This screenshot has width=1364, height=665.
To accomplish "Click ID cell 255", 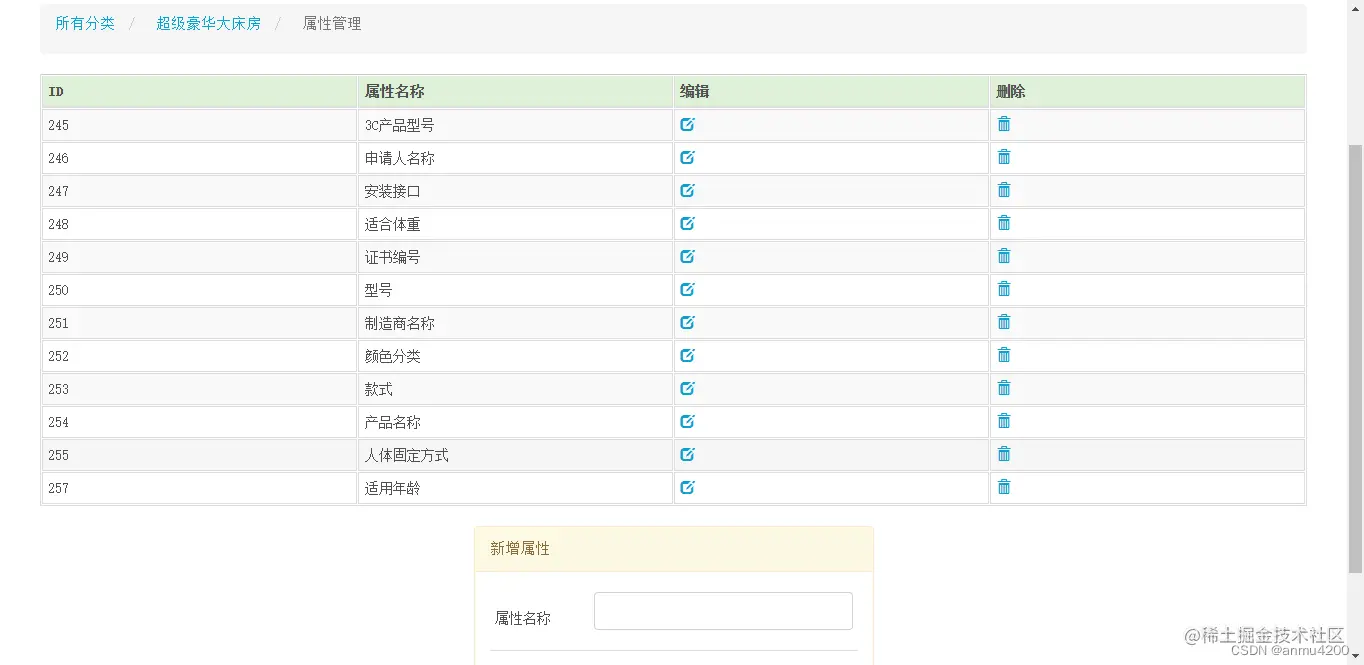I will pyautogui.click(x=200, y=455).
